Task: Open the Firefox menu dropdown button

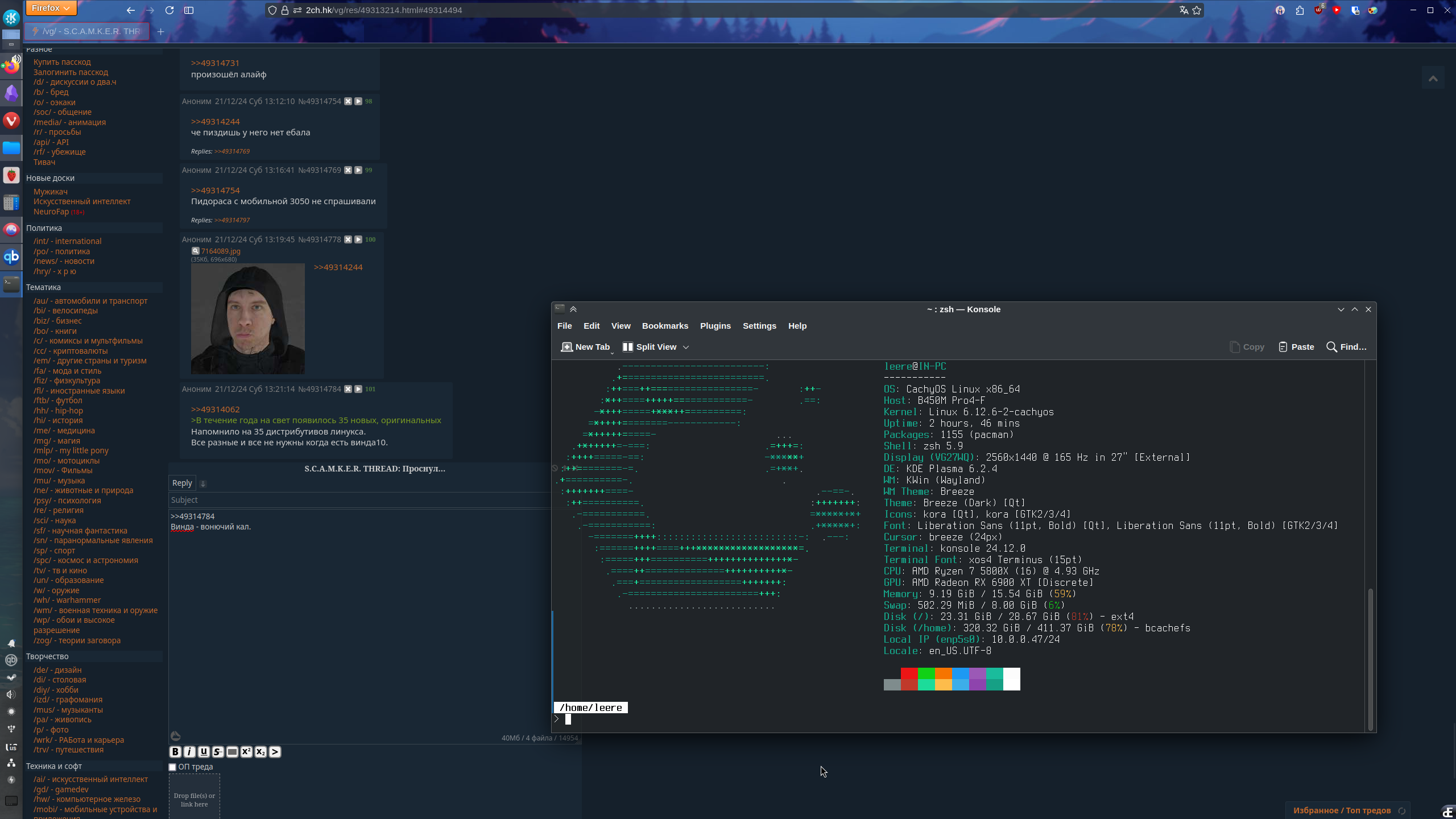Action: click(x=51, y=8)
